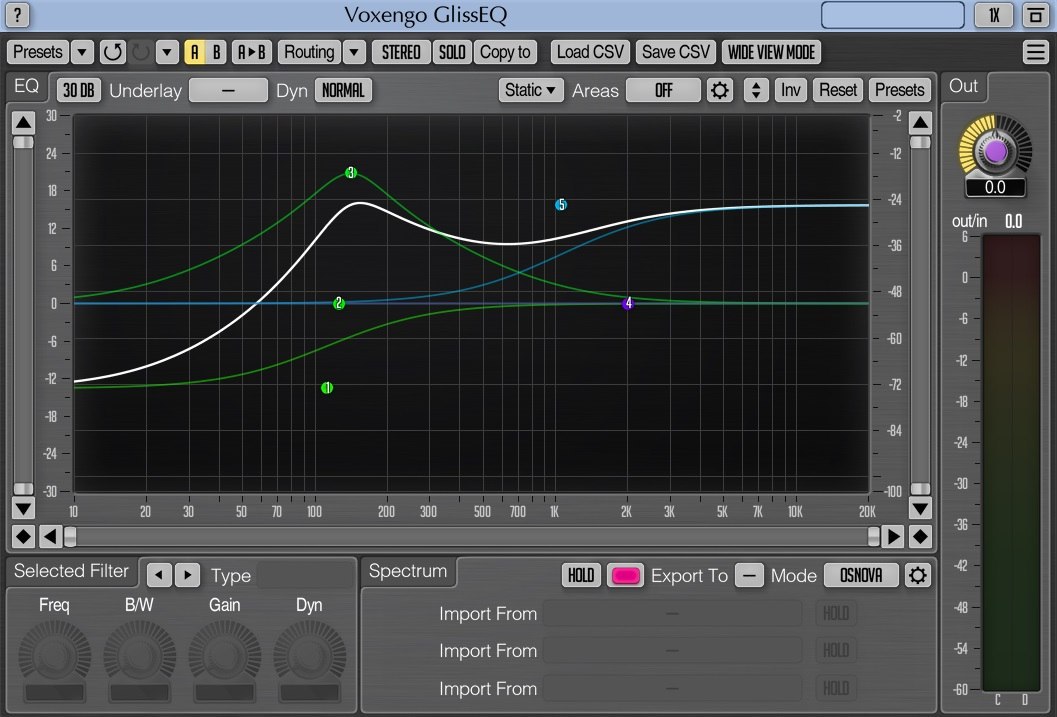Toggle Spectrum HOLD button
This screenshot has height=717, width=1057.
(x=581, y=575)
